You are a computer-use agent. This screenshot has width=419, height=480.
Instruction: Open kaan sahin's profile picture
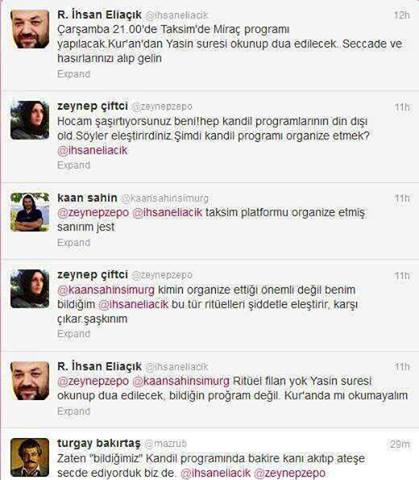coord(30,212)
